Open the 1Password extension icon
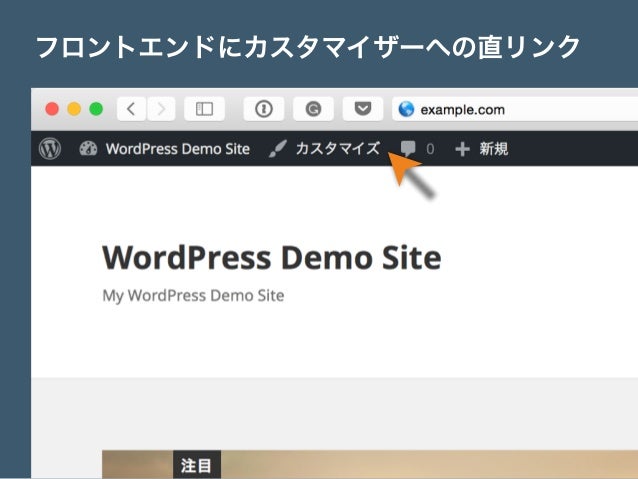Viewport: 638px width, 479px height. click(x=264, y=109)
